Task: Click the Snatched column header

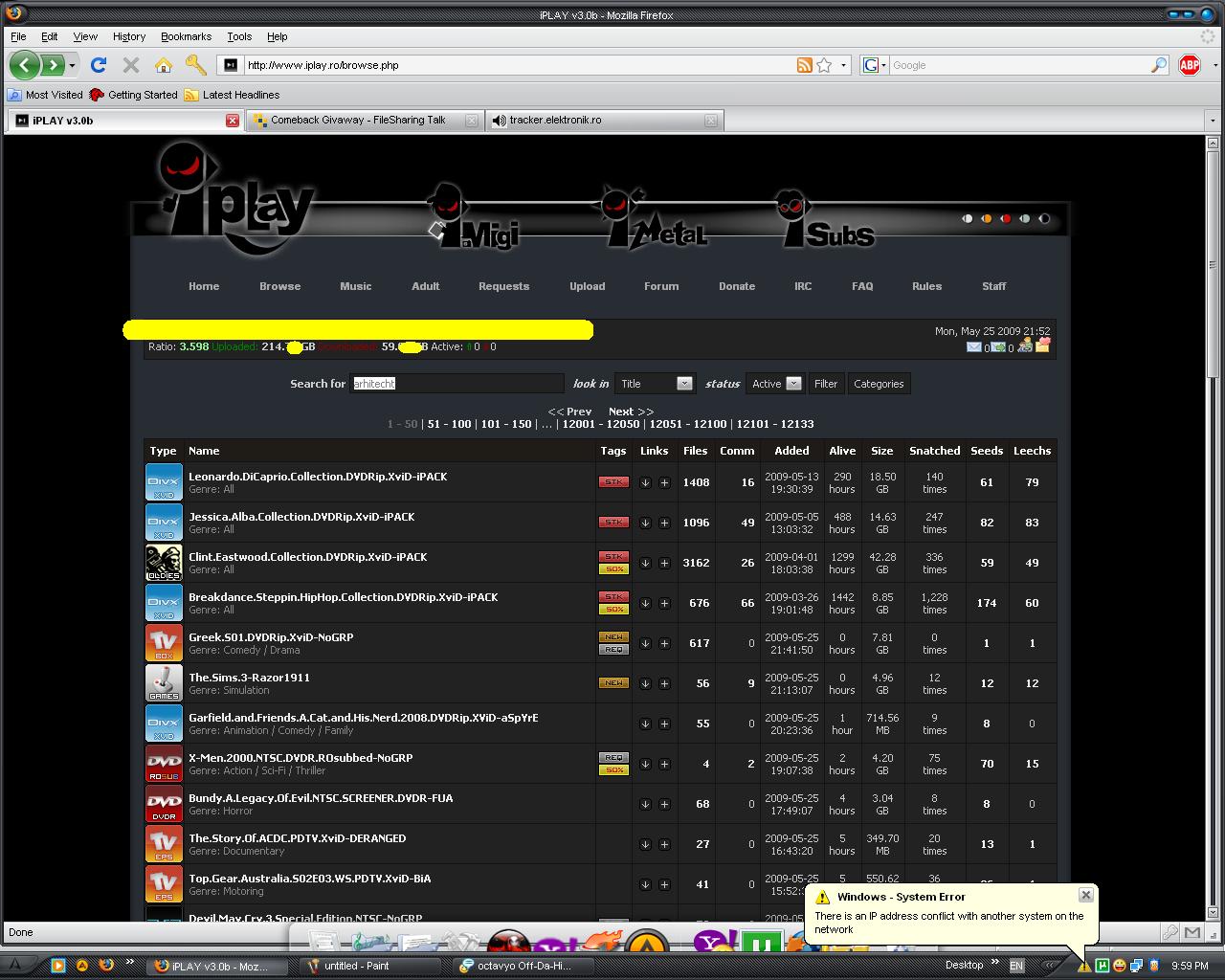Action: coord(934,451)
